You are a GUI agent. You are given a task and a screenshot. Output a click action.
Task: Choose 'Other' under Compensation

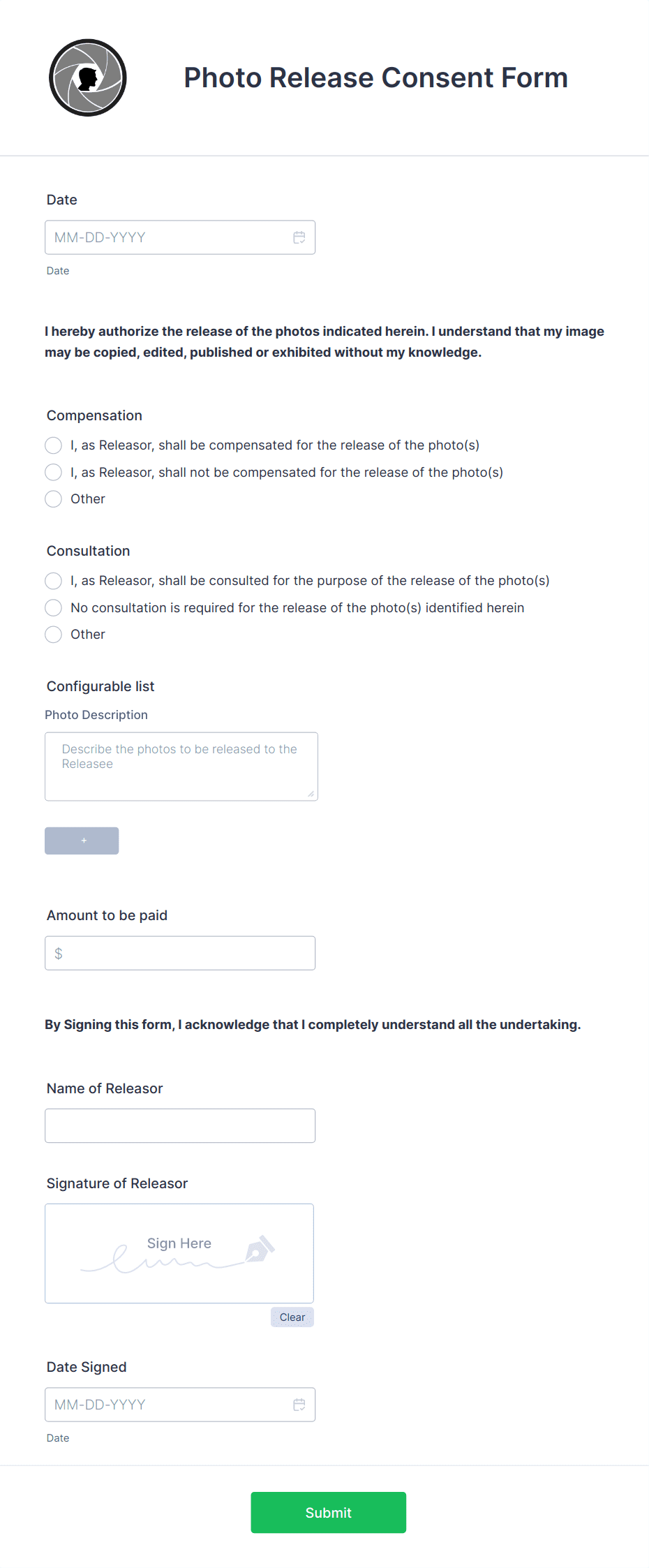click(x=53, y=498)
